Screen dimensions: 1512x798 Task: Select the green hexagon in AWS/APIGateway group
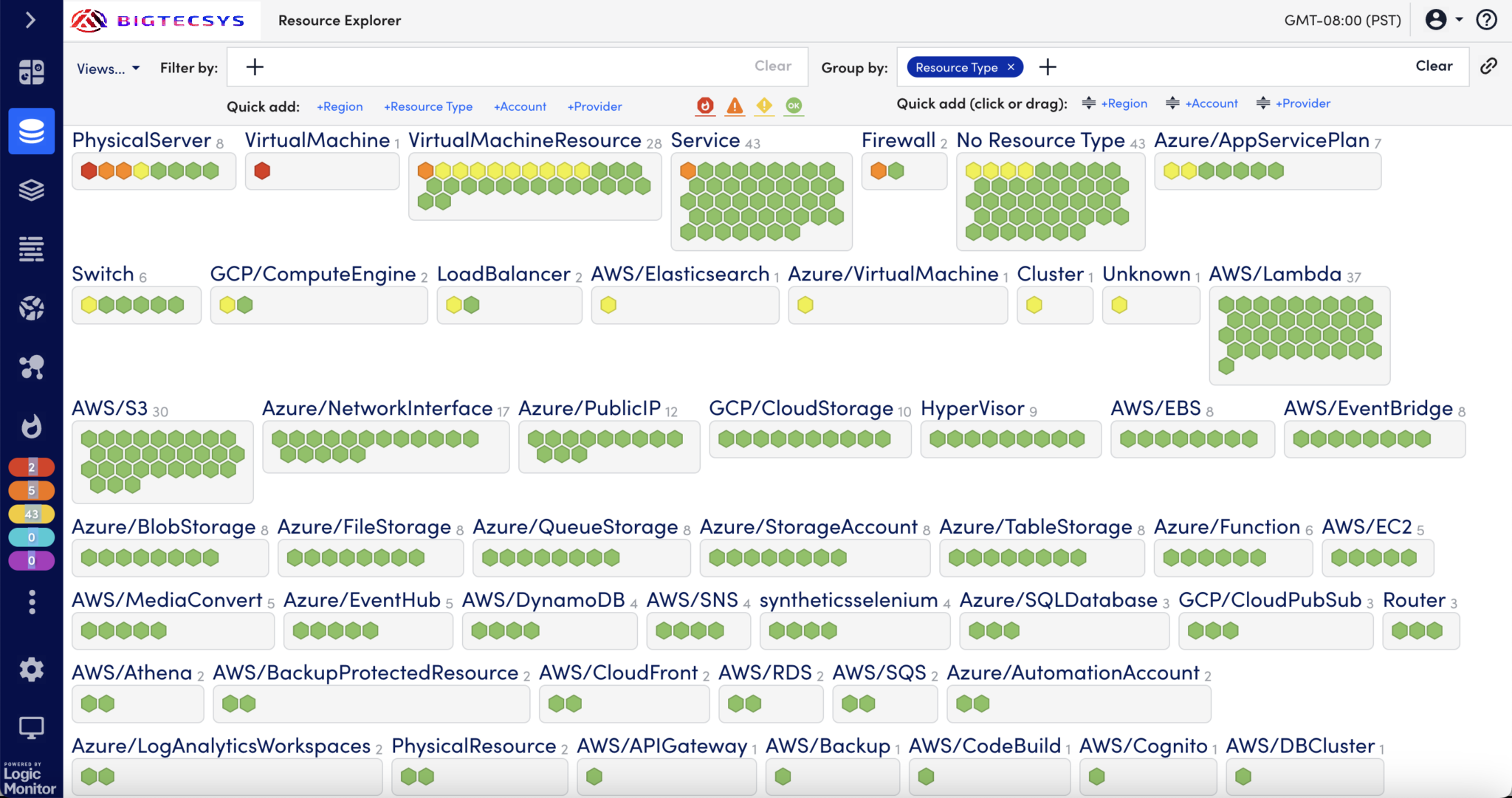[594, 777]
